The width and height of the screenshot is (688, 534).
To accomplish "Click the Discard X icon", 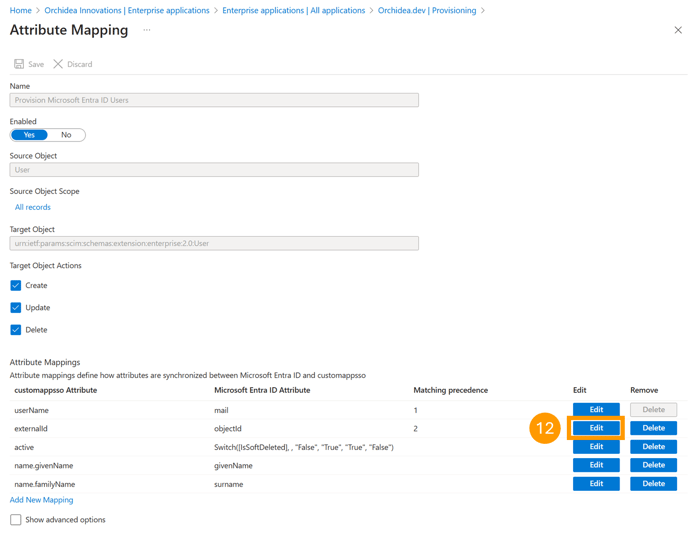I will (58, 64).
